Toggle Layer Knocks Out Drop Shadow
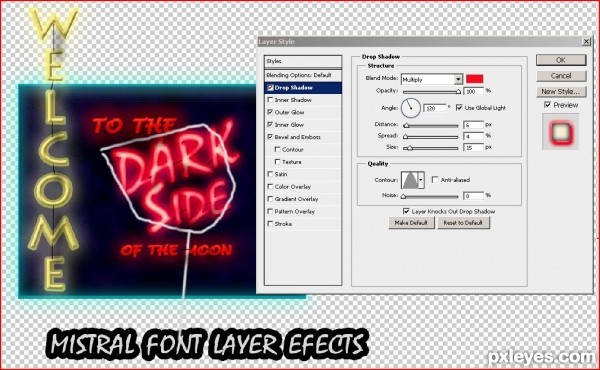The image size is (600, 370). pos(406,211)
